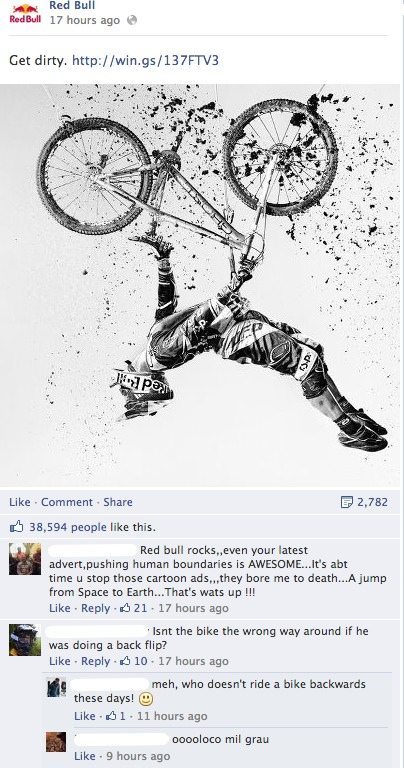The image size is (404, 768).
Task: Reply to the 'Red bull rocks' comment
Action: 95,608
